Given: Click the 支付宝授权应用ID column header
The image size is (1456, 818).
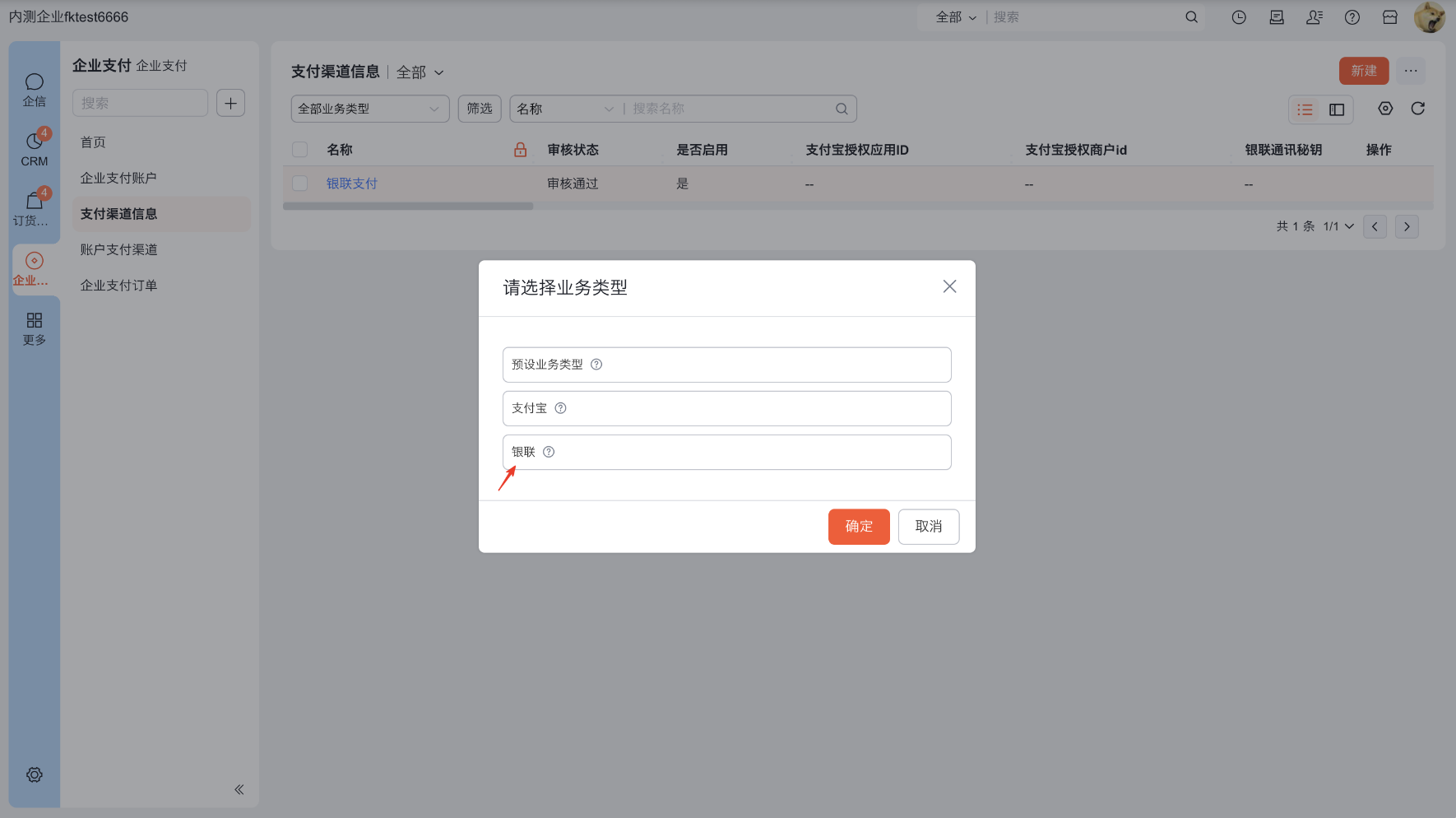Looking at the screenshot, I should pos(857,150).
